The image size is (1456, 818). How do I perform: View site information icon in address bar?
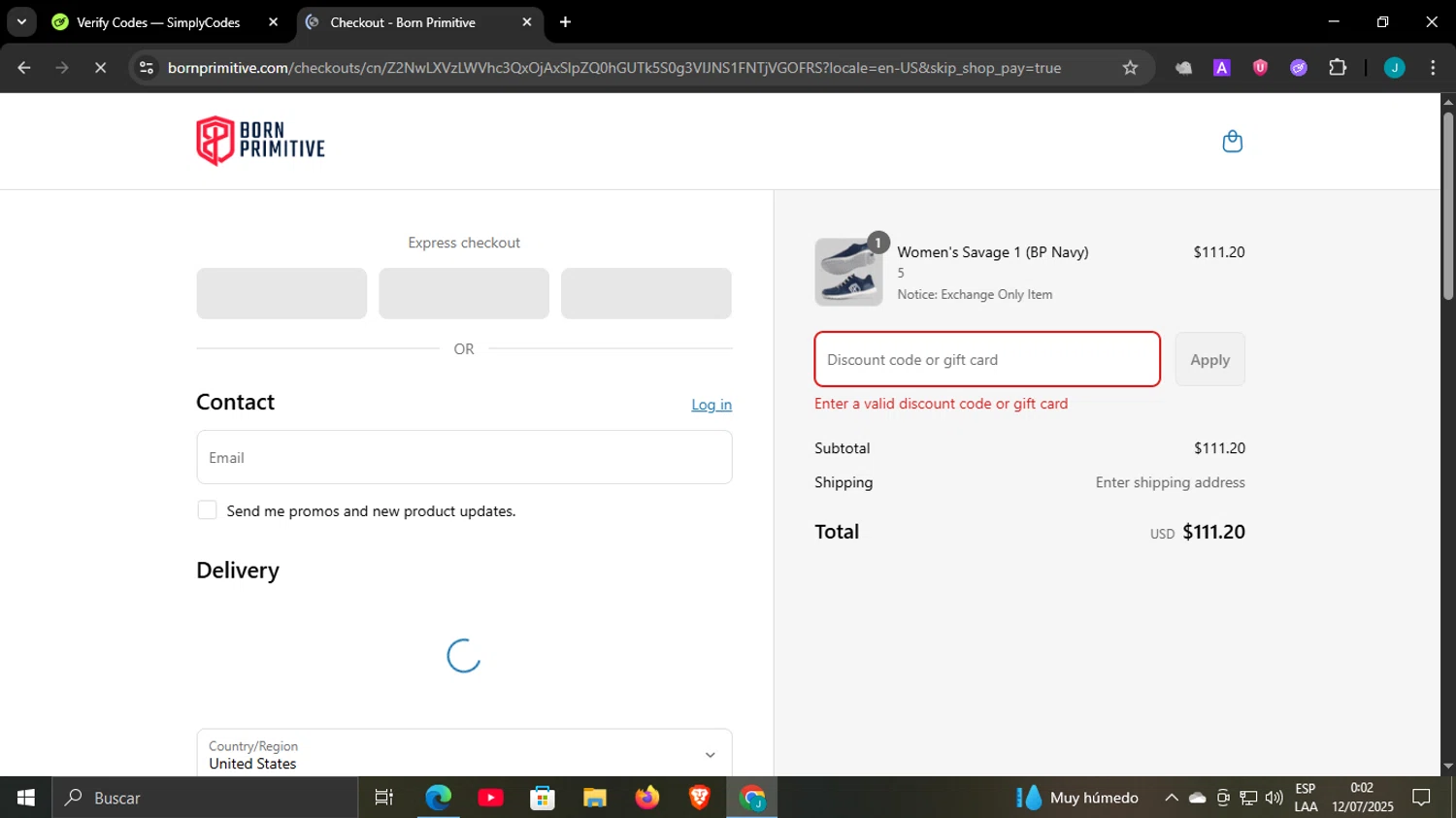(x=147, y=68)
